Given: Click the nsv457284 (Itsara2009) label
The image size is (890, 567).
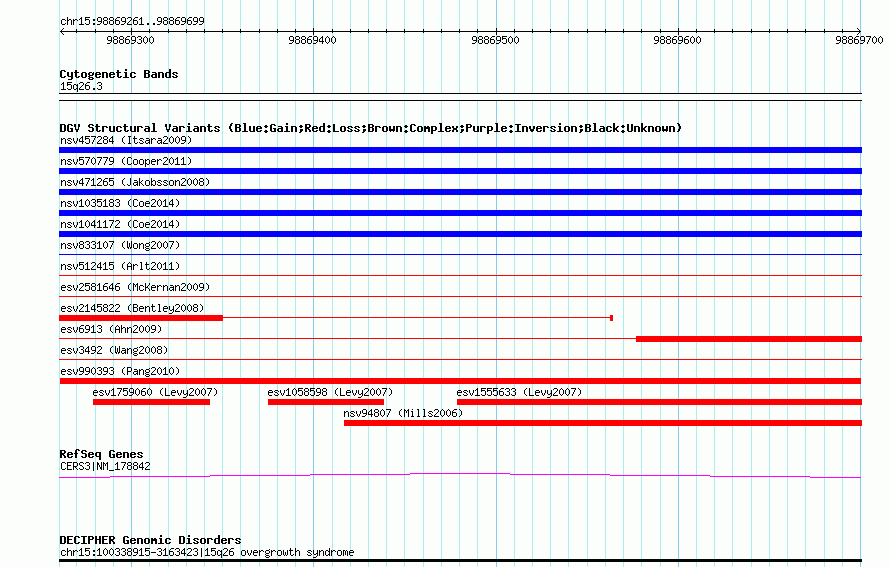Looking at the screenshot, I should point(126,140).
